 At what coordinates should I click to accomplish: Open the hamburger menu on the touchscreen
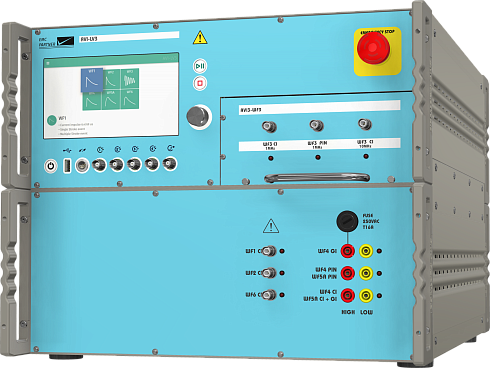click(48, 63)
